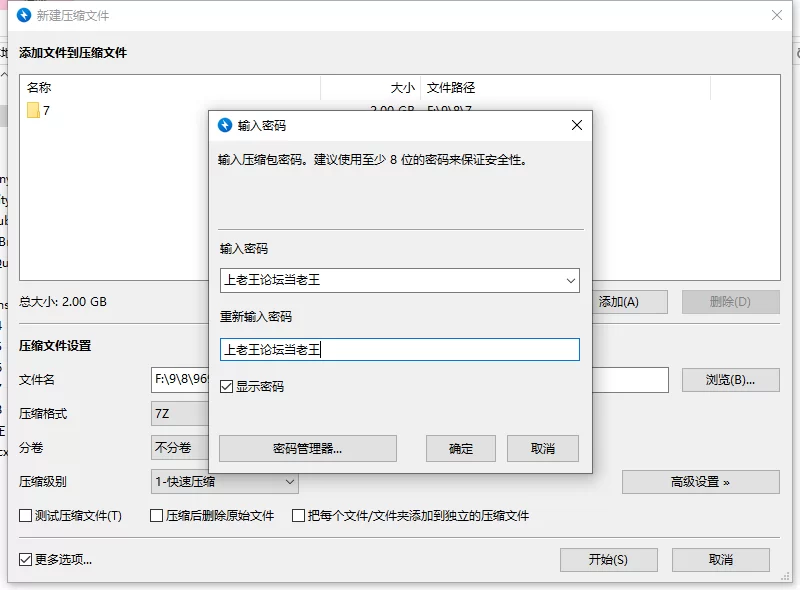Image resolution: width=800 pixels, height=590 pixels.
Task: Click 取消 at bottom of main window
Action: [x=720, y=560]
